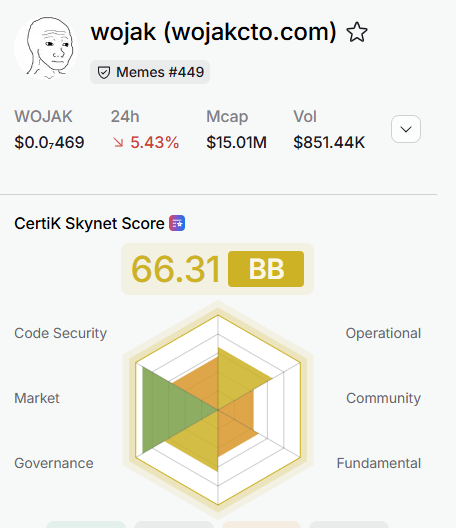Viewport: 456px width, 528px height.
Task: Click the $851.44K Vol value
Action: [x=329, y=142]
